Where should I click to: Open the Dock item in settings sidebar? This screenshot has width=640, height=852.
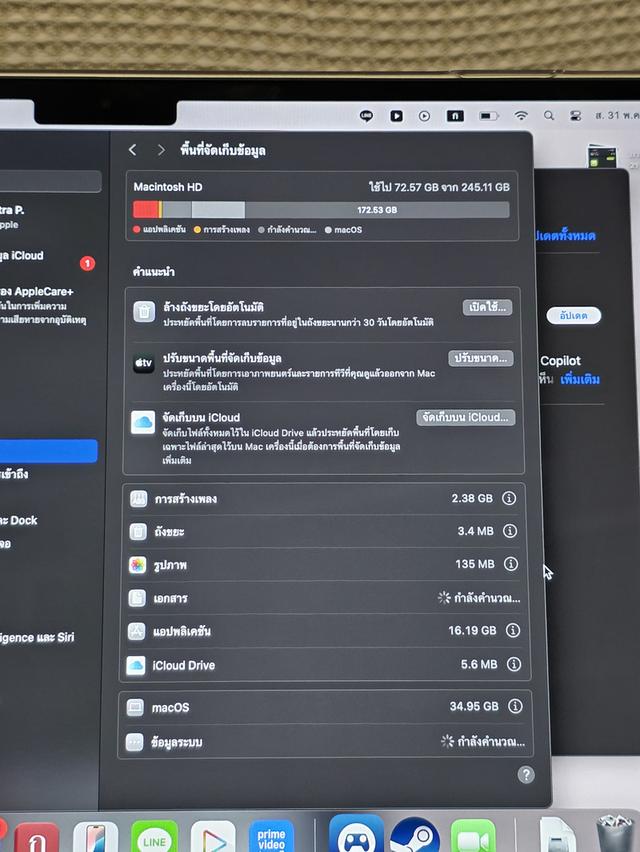[x=19, y=521]
